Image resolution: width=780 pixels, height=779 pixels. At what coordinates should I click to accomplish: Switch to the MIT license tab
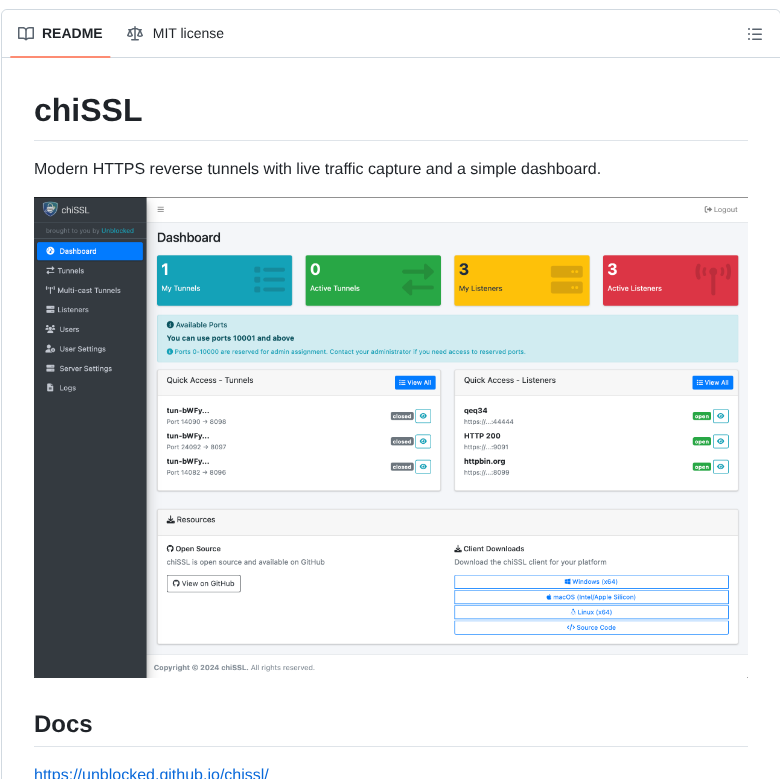[175, 33]
